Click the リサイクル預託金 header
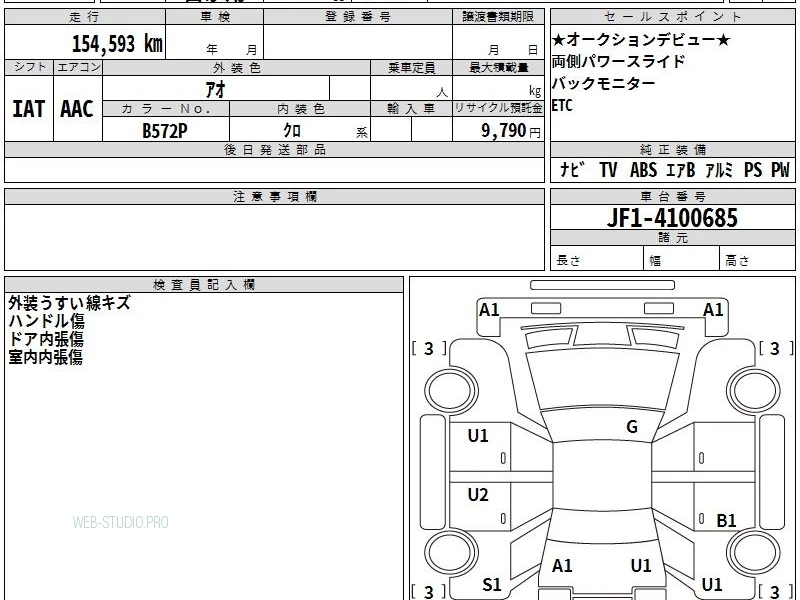 [498, 108]
